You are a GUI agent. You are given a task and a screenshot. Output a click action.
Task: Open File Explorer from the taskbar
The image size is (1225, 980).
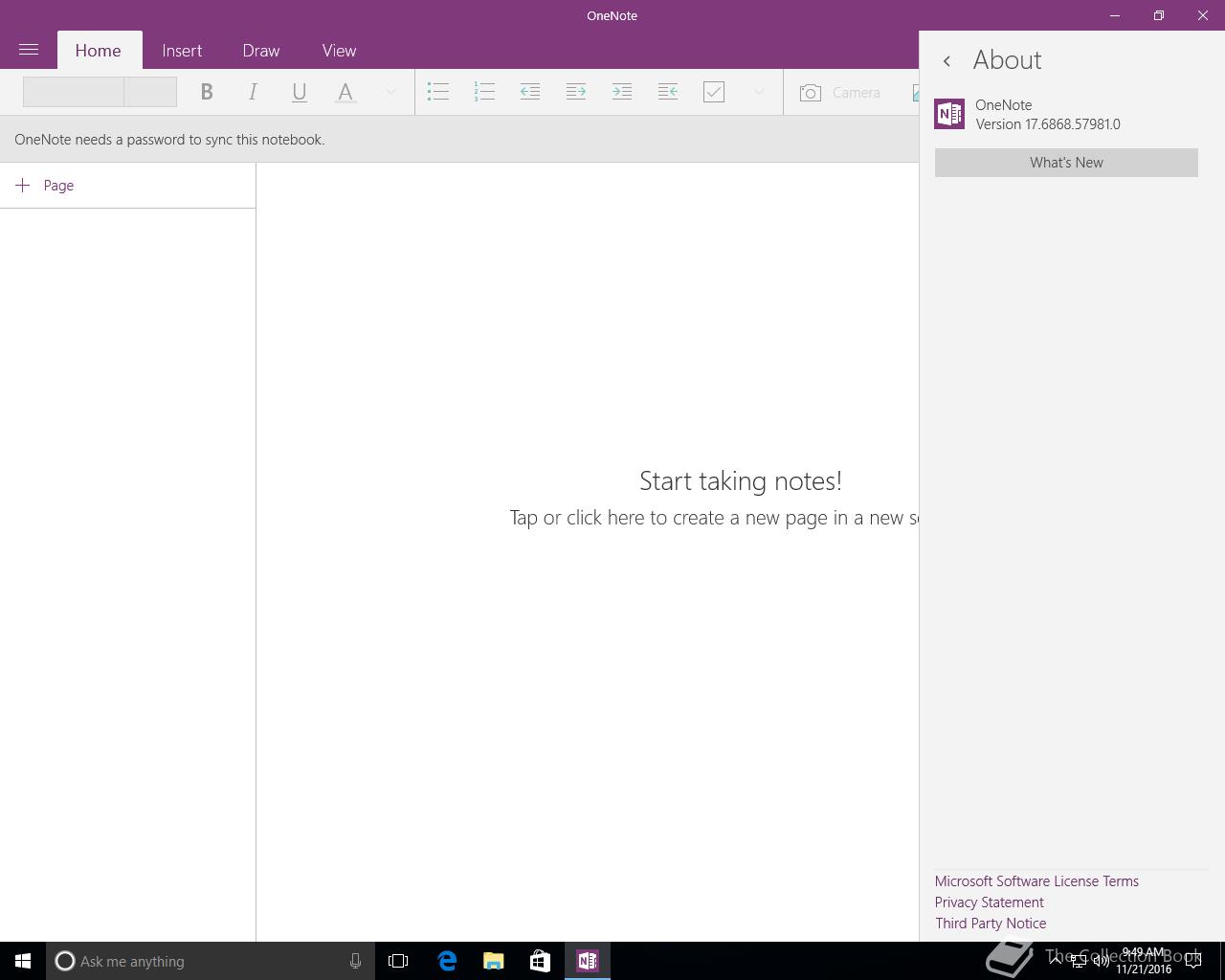click(493, 961)
